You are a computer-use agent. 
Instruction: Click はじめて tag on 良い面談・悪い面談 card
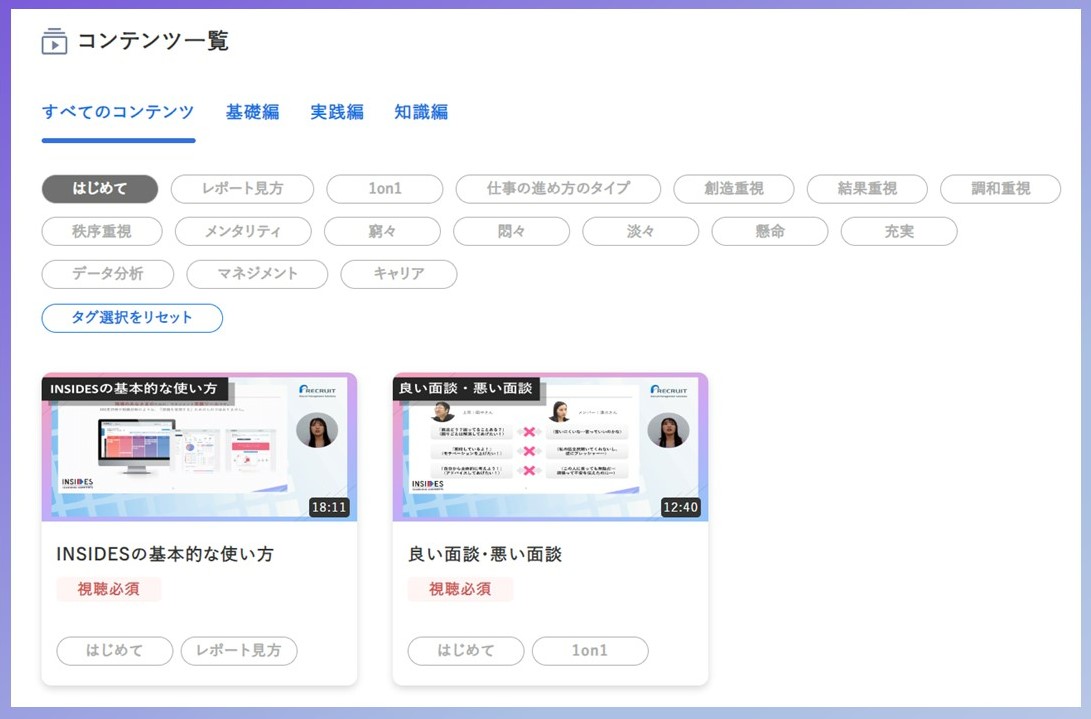coord(466,651)
